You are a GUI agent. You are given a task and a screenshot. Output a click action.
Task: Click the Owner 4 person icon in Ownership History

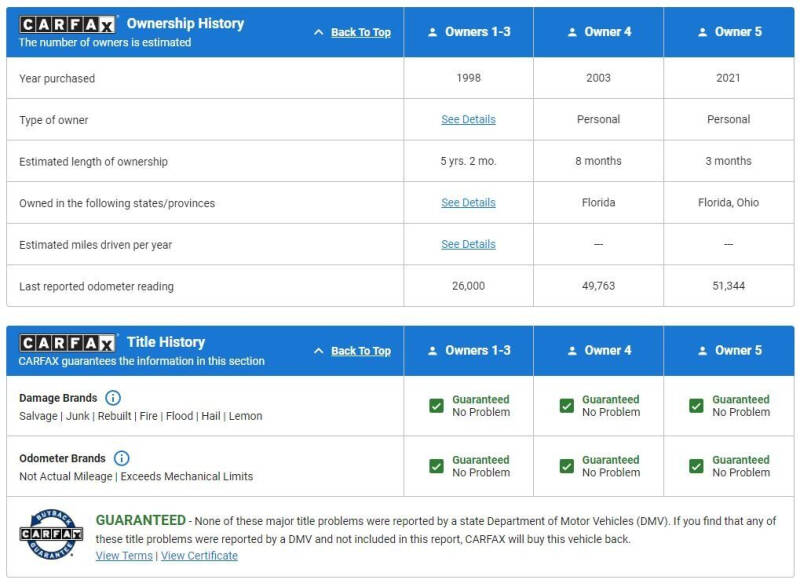tap(572, 32)
